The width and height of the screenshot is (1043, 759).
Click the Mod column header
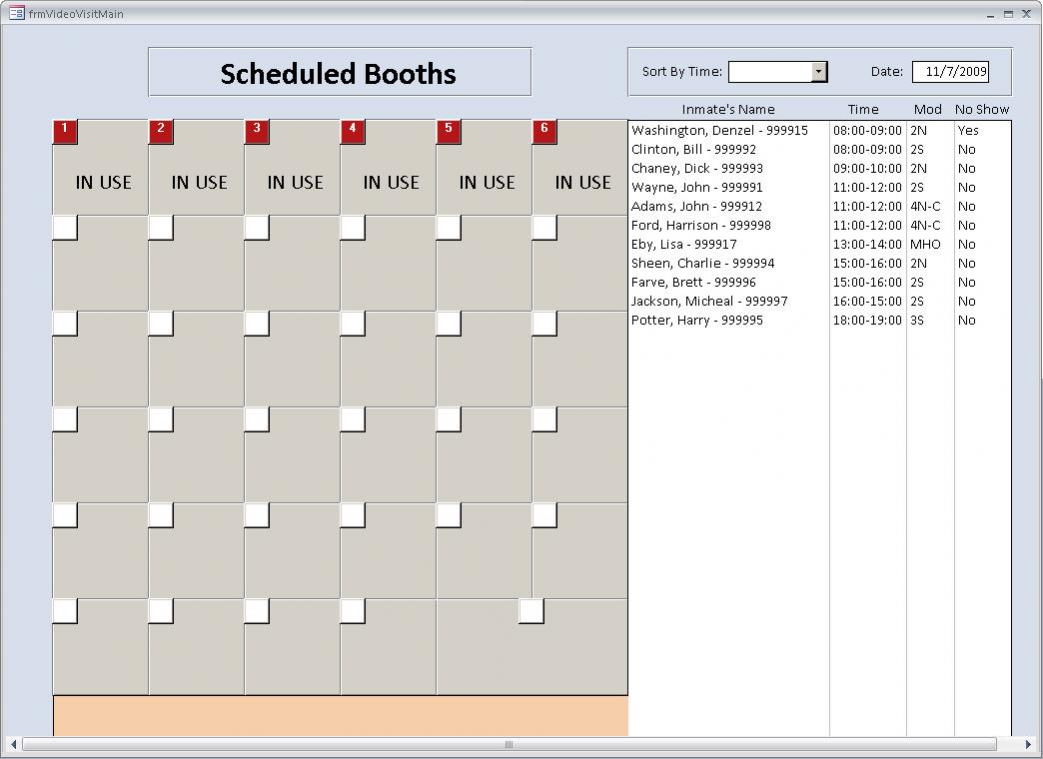click(x=927, y=110)
